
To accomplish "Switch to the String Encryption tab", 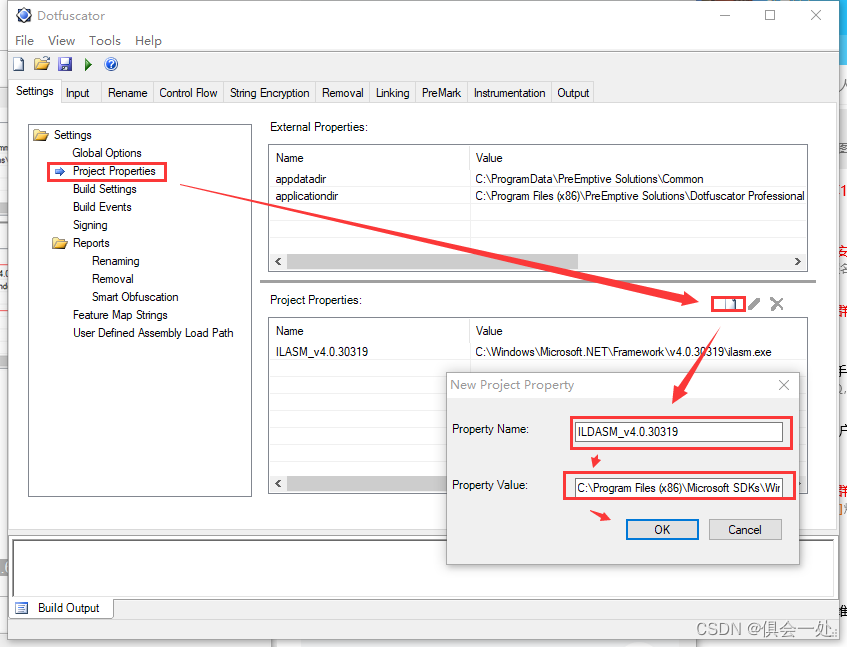I will (270, 93).
